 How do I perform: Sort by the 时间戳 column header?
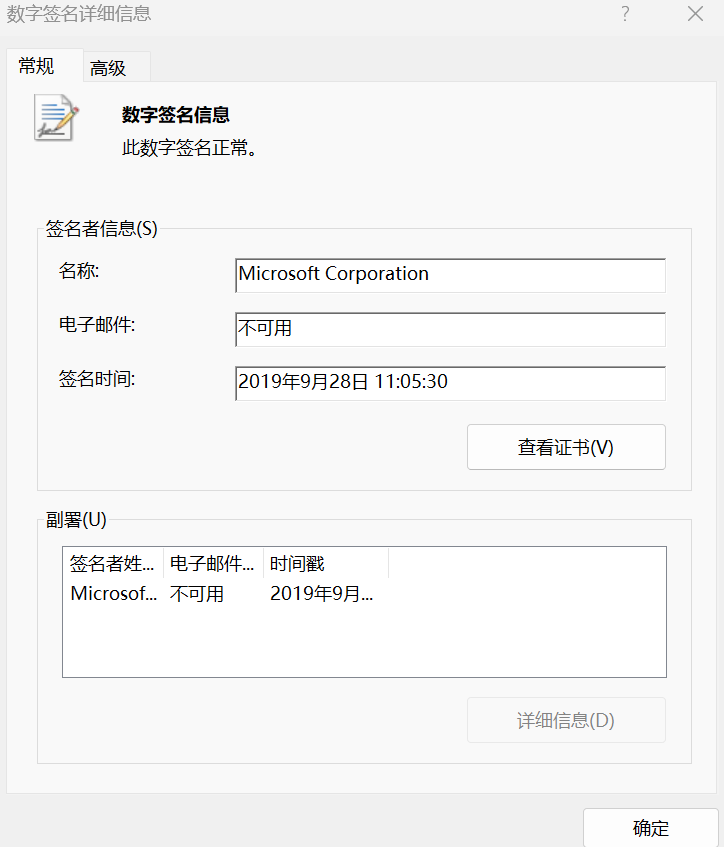click(325, 564)
